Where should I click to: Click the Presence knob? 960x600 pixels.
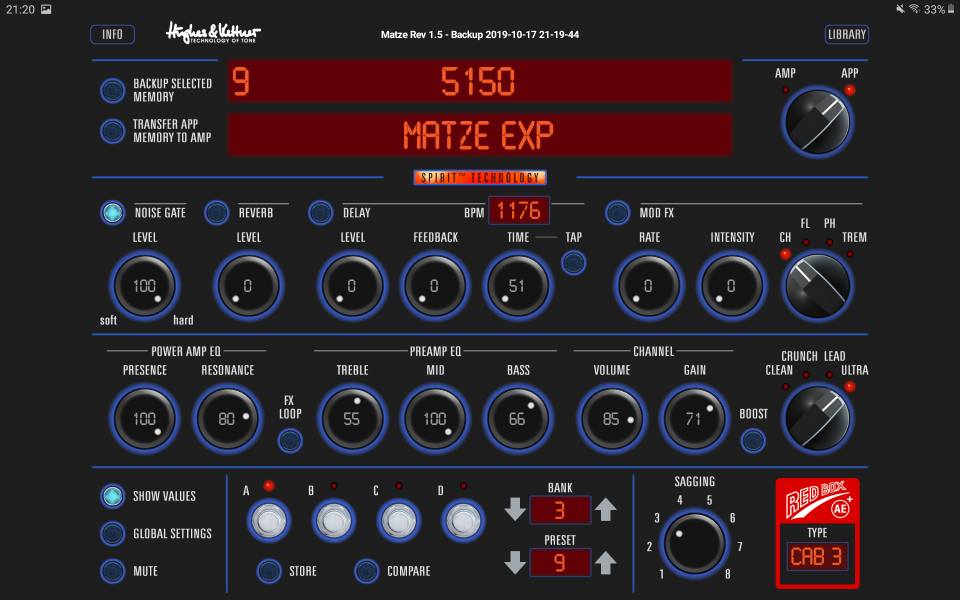coord(144,419)
